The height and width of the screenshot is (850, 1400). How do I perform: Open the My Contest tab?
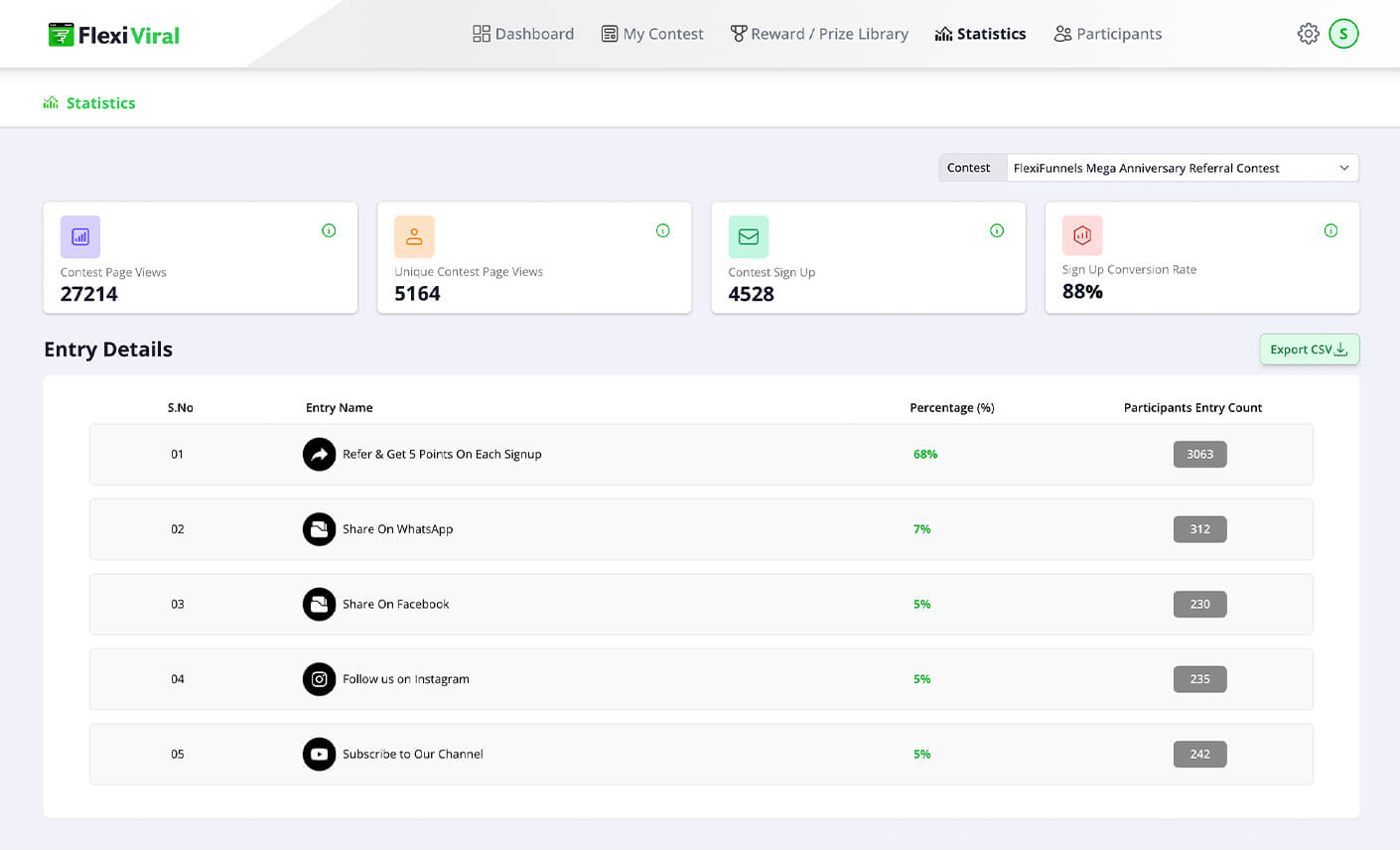pos(652,34)
